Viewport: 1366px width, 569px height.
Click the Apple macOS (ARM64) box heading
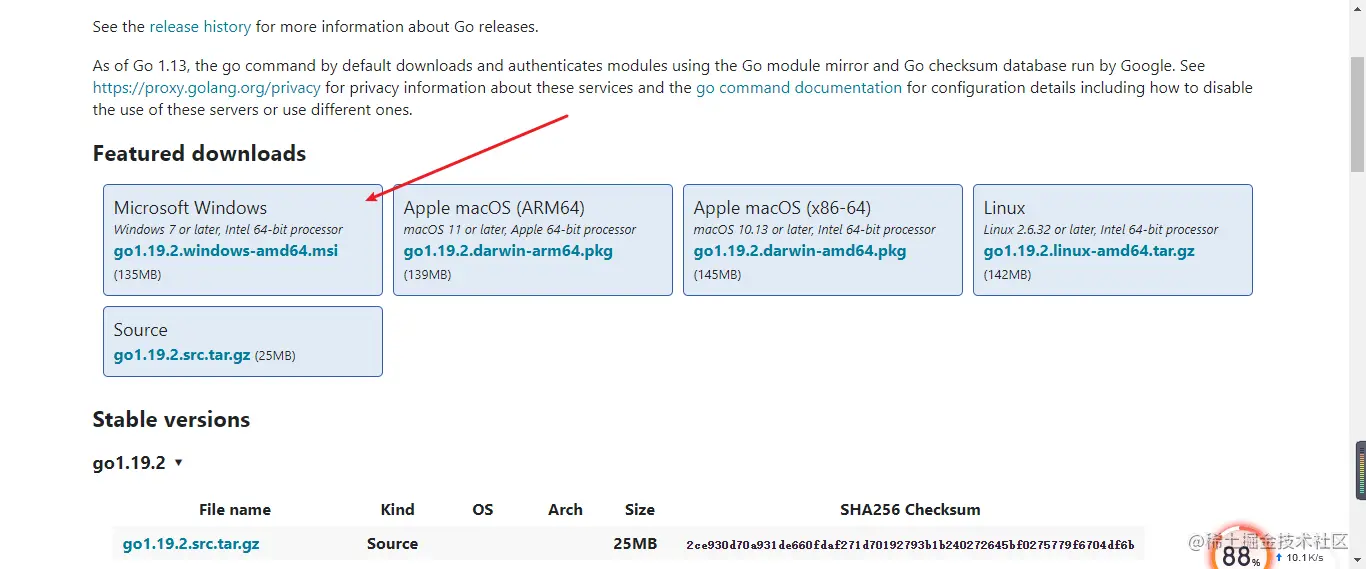(x=494, y=208)
